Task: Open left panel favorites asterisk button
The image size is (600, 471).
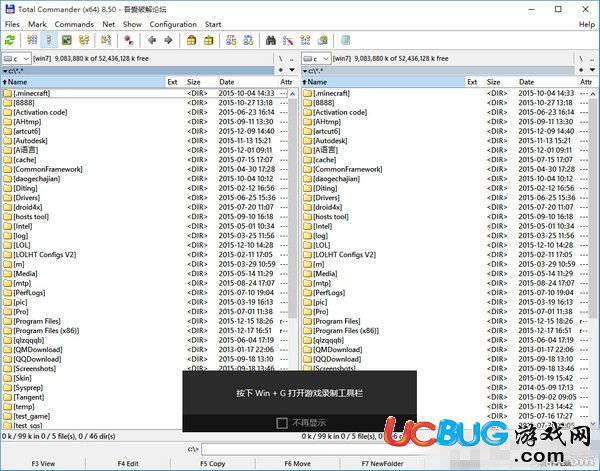Action: [281, 70]
